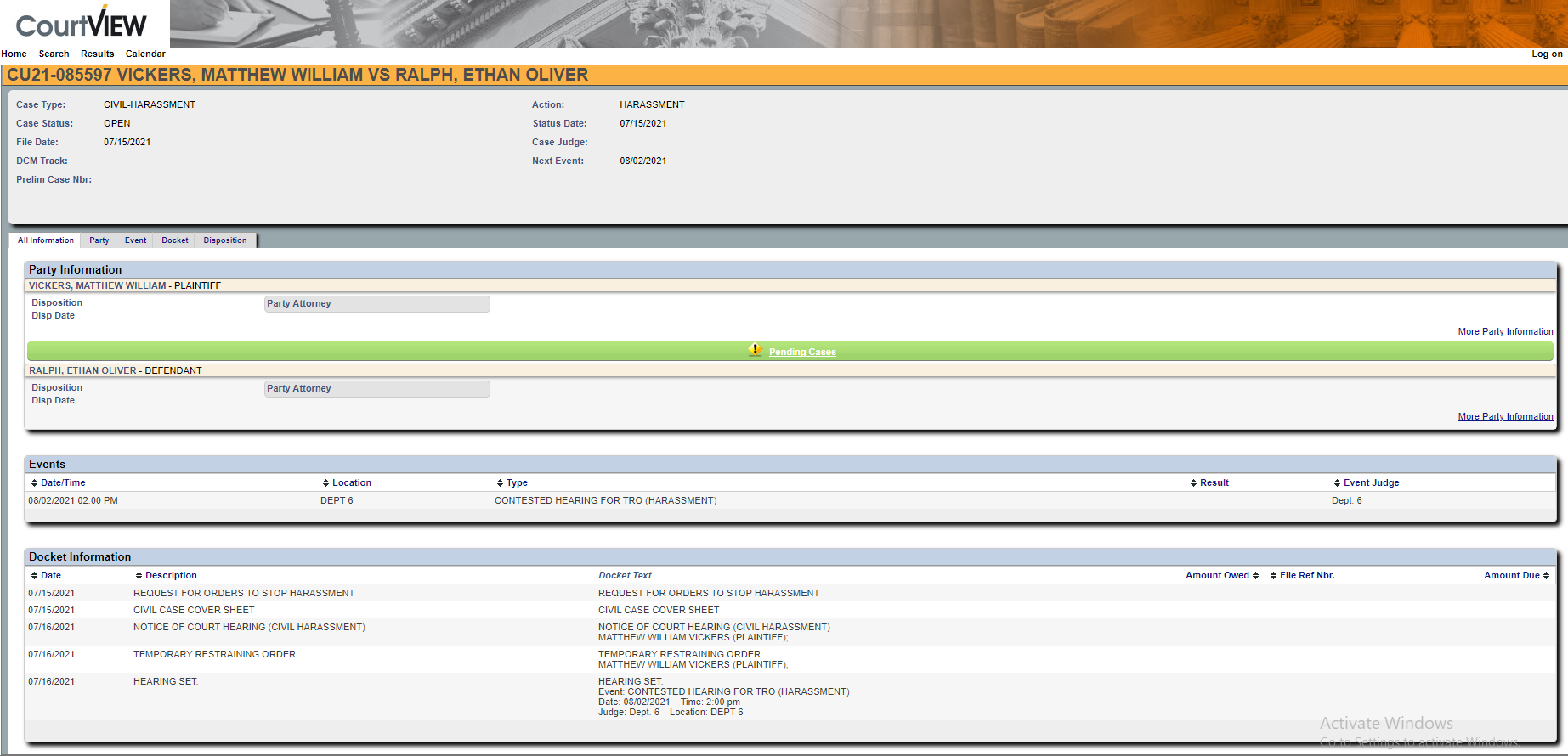The height and width of the screenshot is (756, 1568).
Task: Sort events by Type arrows
Action: [x=500, y=483]
